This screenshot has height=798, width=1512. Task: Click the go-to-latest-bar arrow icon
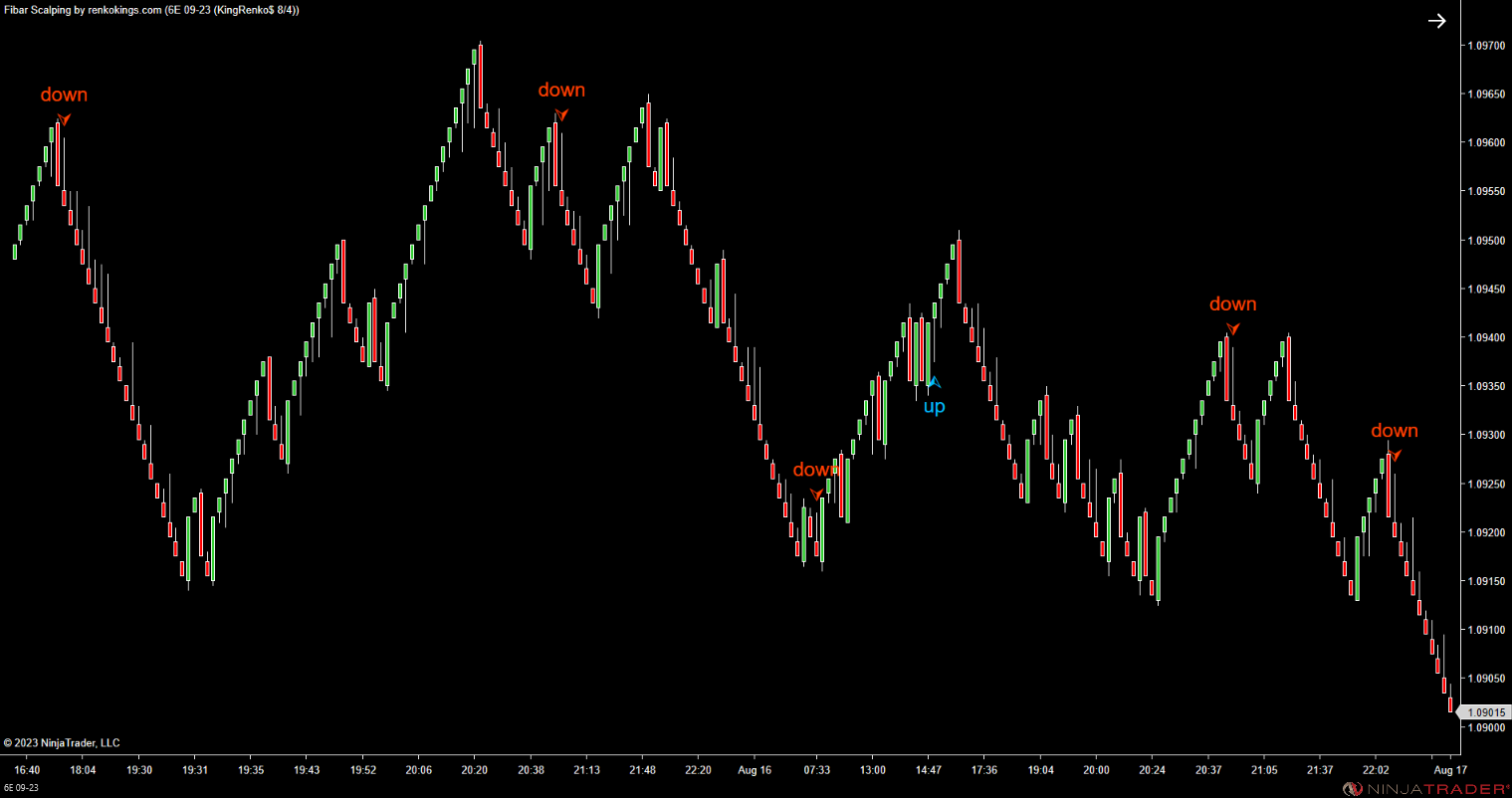[1436, 20]
